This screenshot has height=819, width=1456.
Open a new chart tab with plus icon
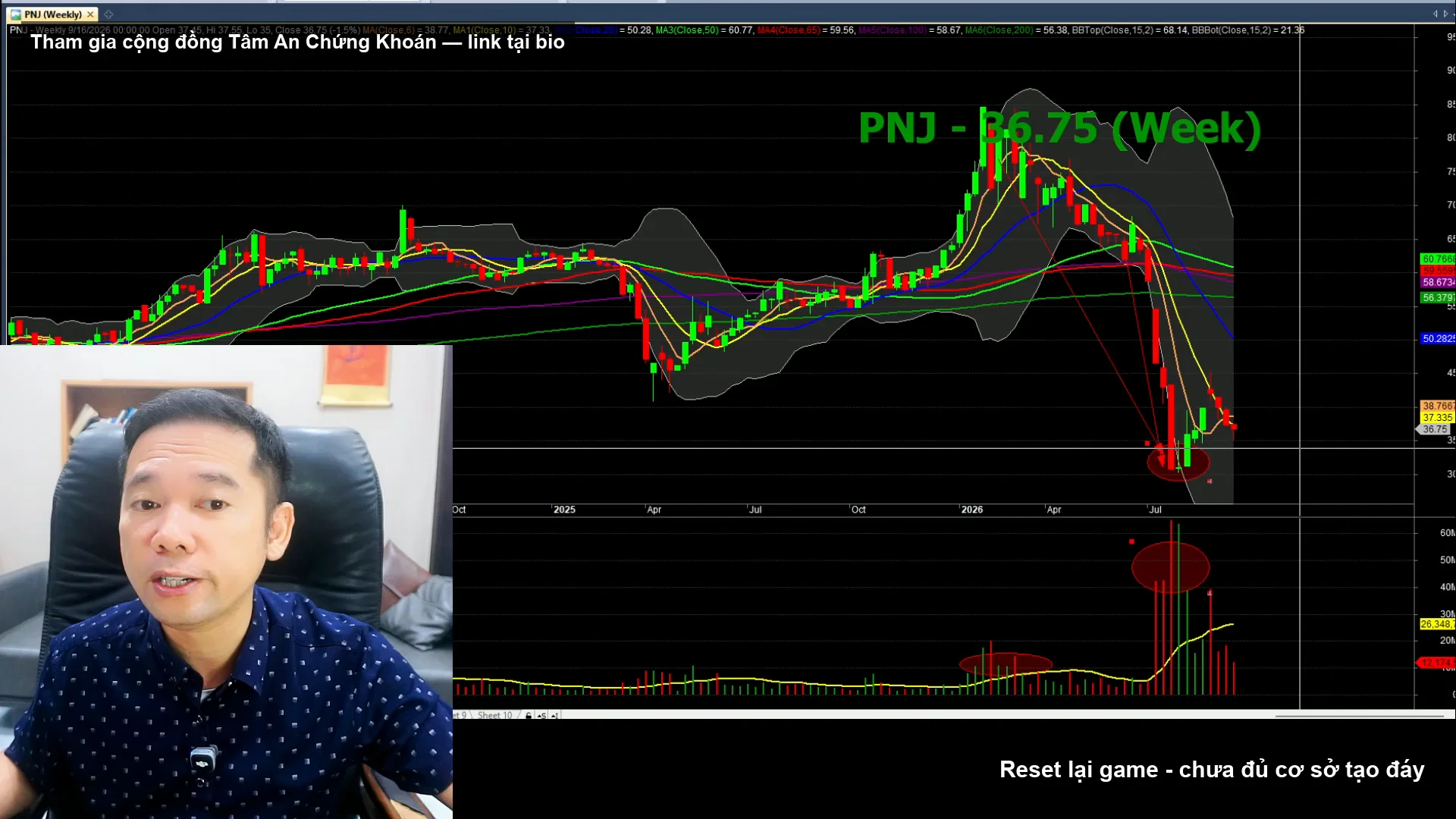coord(108,14)
